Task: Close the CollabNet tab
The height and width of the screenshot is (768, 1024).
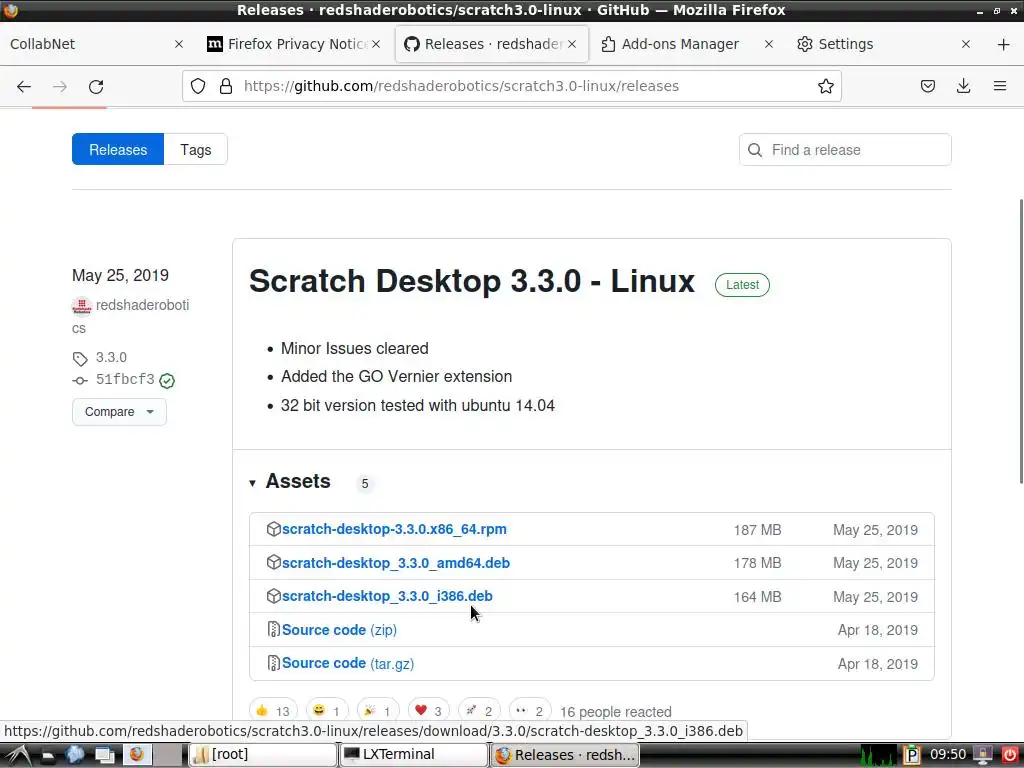Action: (179, 44)
